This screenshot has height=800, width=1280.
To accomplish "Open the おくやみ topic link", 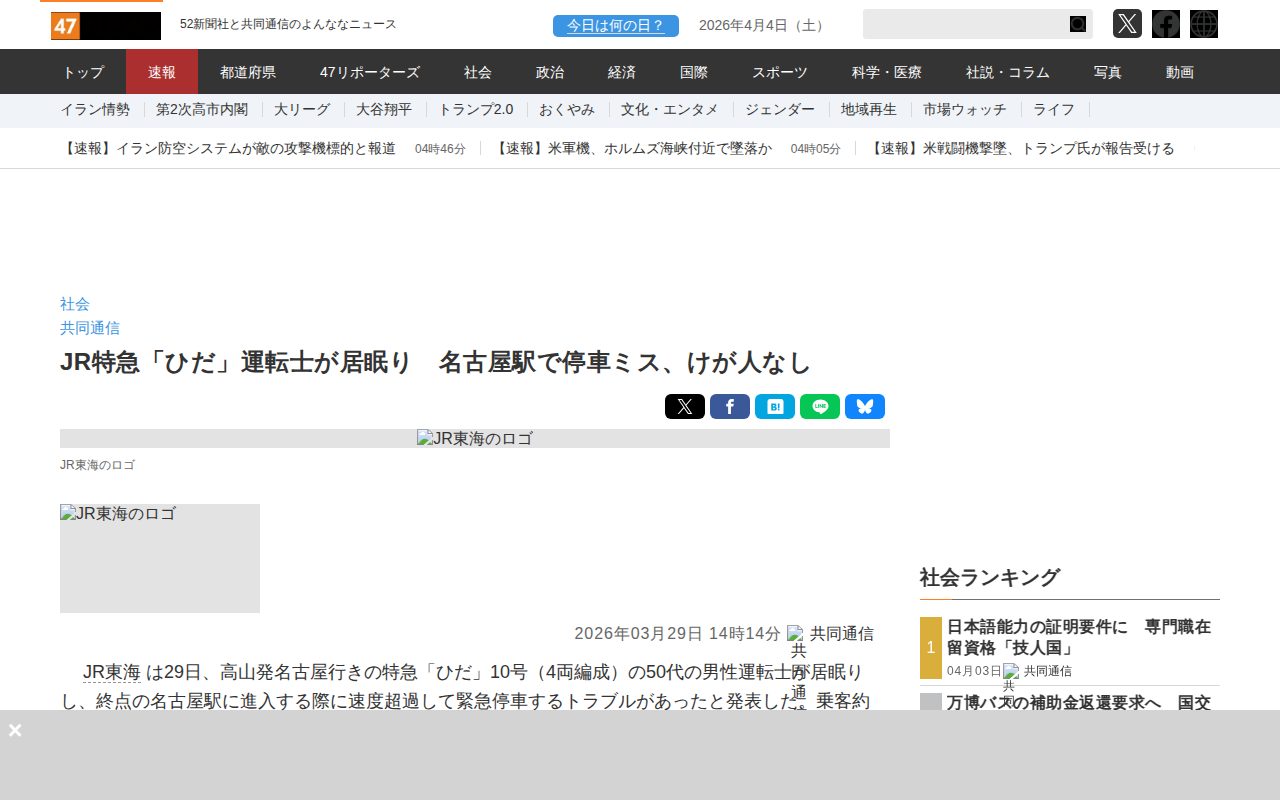I will (x=567, y=110).
